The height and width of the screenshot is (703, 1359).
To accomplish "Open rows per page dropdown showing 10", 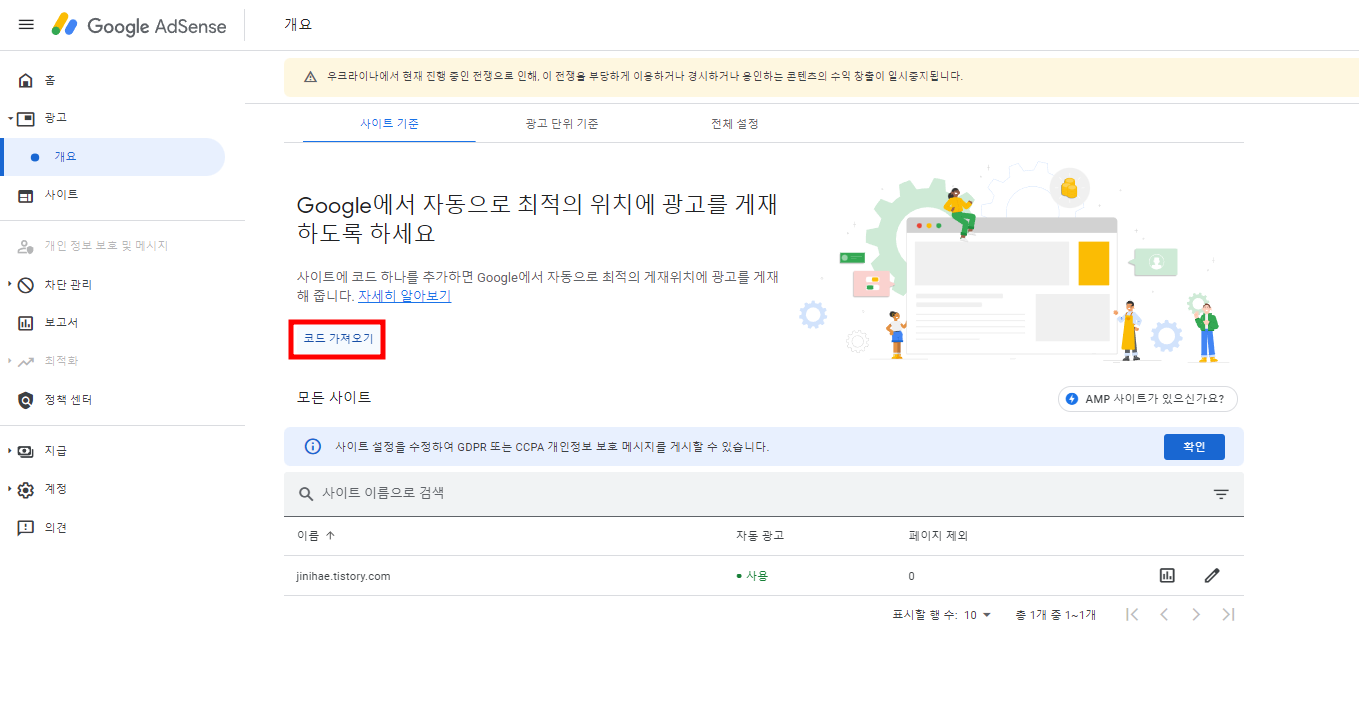I will (x=977, y=615).
